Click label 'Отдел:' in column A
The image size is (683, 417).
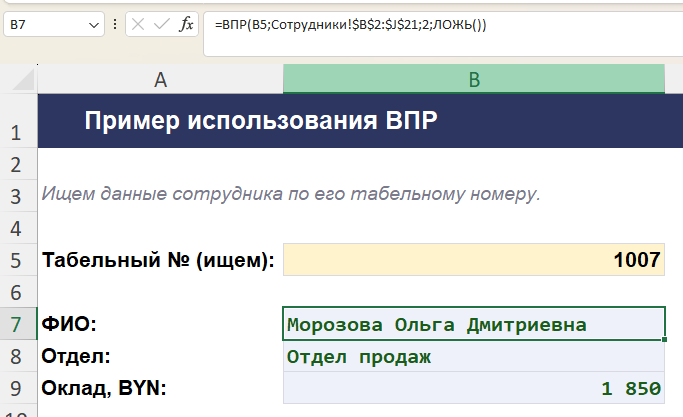tap(76, 356)
